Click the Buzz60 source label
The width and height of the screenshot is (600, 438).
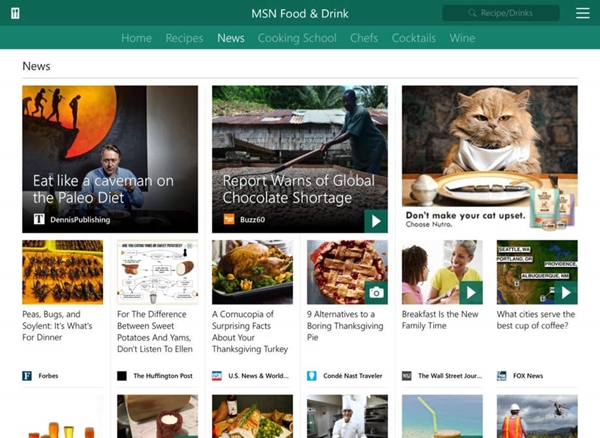(x=252, y=220)
